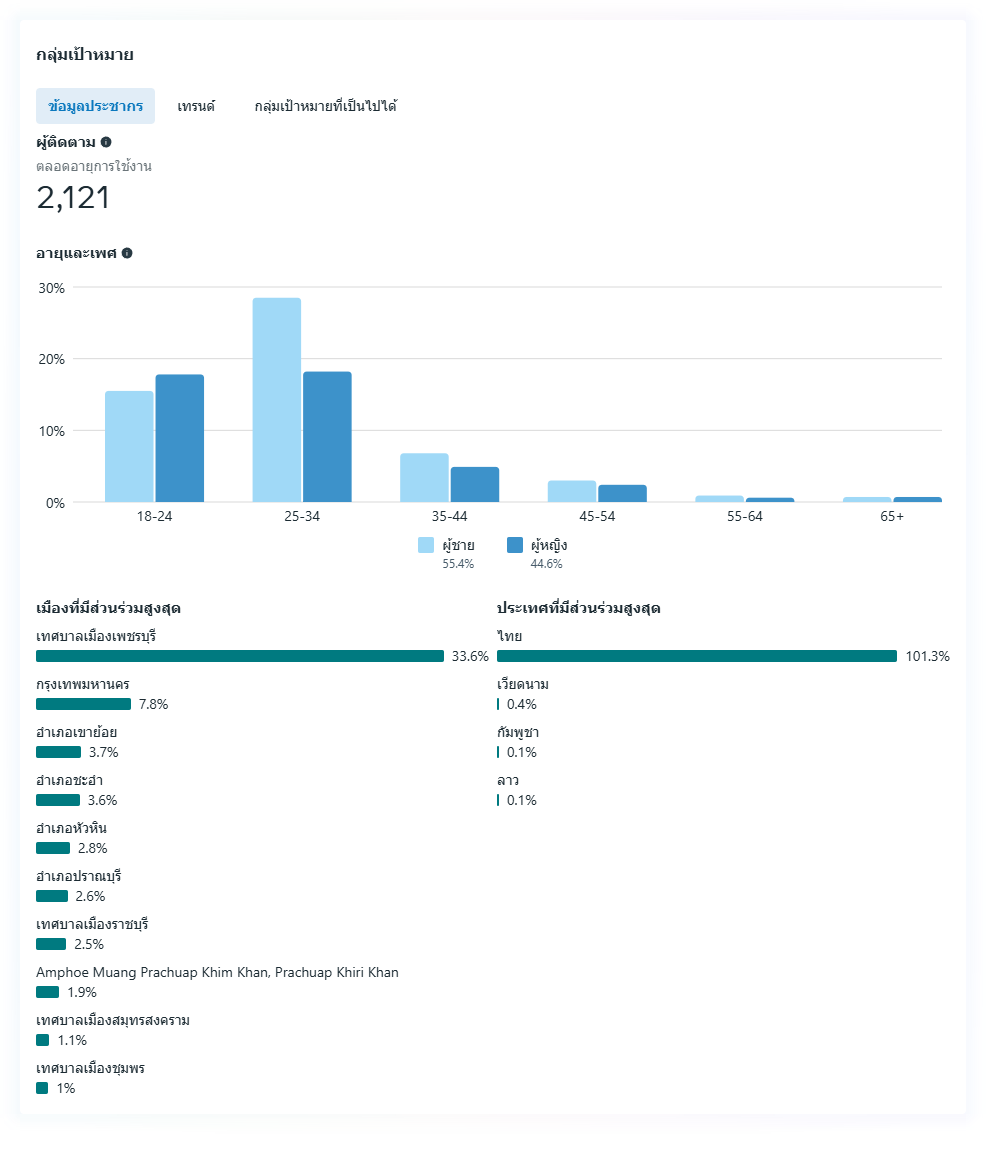The width and height of the screenshot is (1006, 1154).
Task: Click the อำเภอเขาย้อย city name
Action: 77,732
